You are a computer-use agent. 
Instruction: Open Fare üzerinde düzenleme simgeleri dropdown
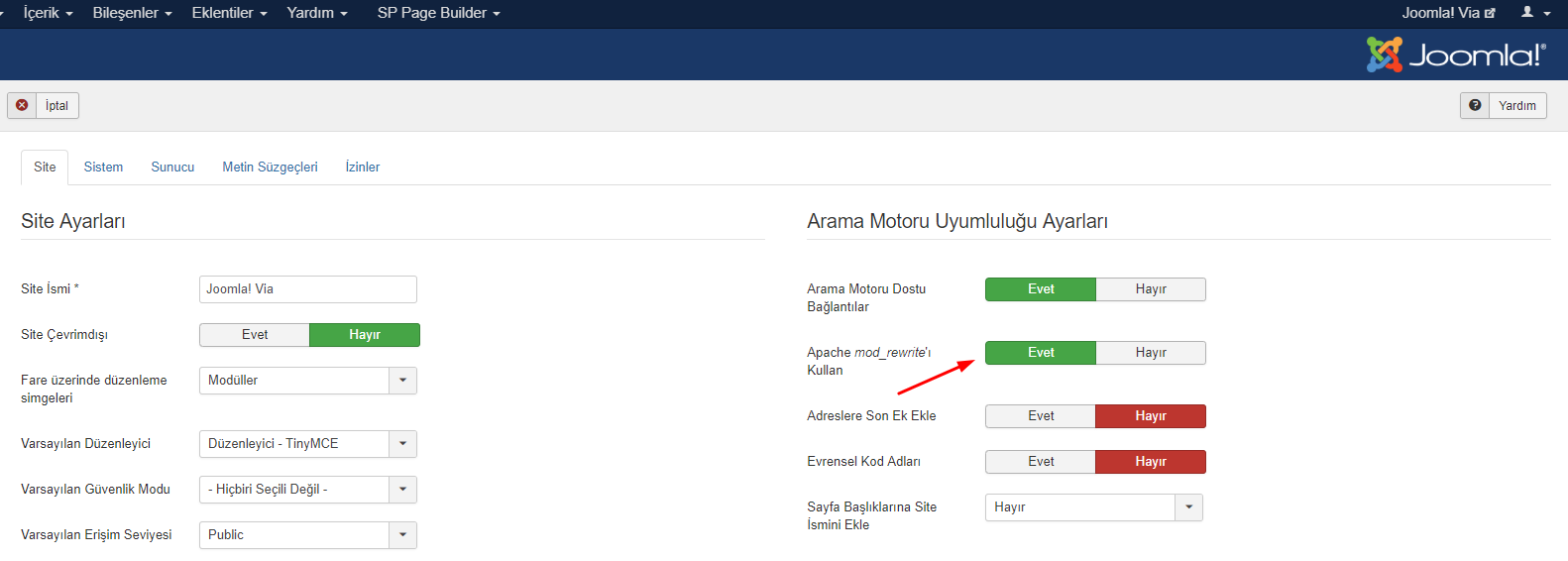(x=402, y=381)
